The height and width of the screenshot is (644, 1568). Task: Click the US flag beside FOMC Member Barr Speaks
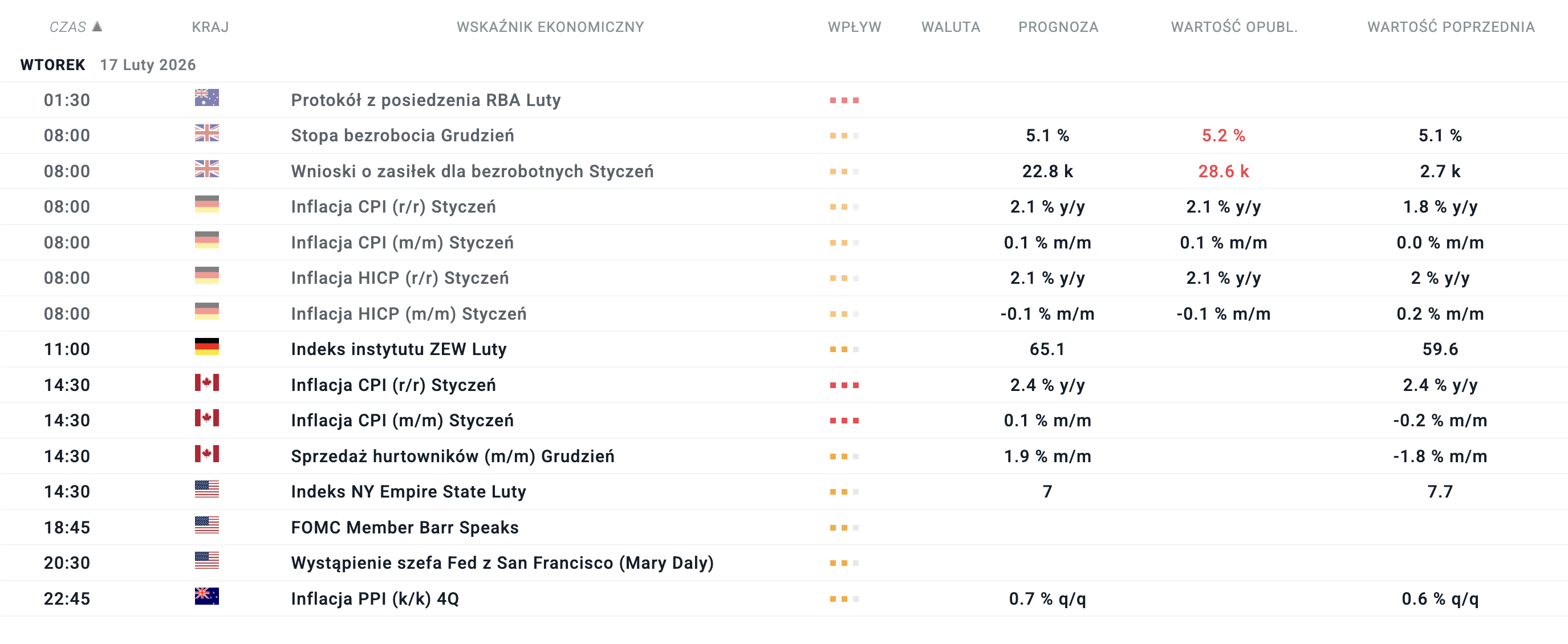(206, 525)
